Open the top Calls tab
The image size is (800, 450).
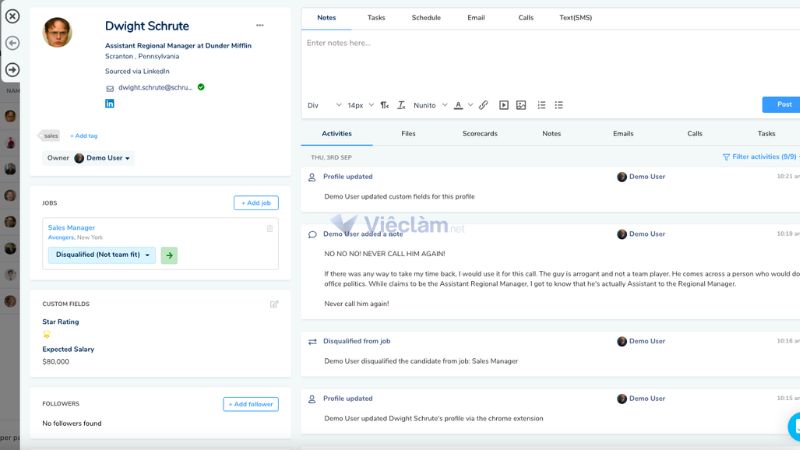(526, 18)
